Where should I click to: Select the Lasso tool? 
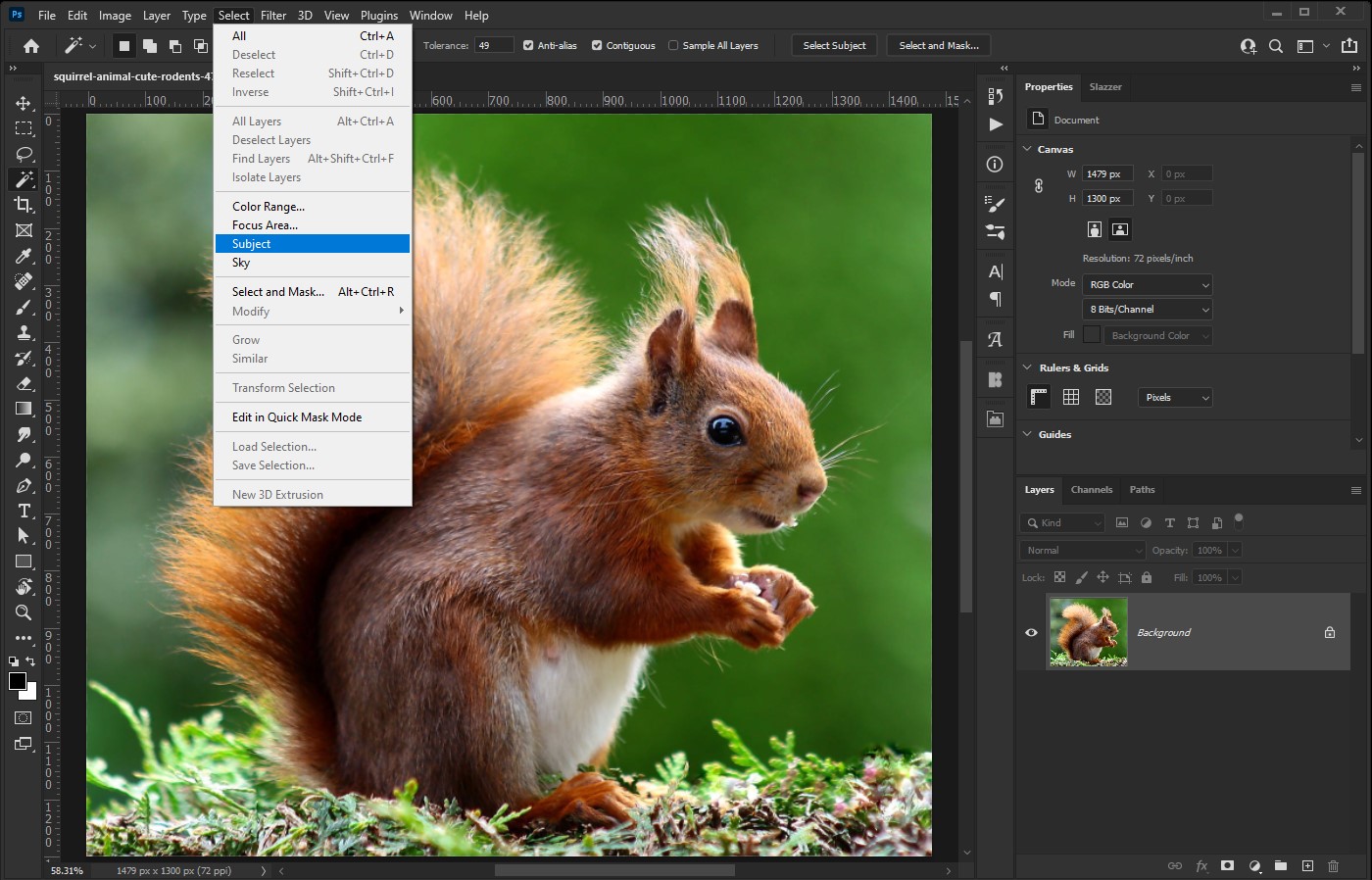(24, 154)
